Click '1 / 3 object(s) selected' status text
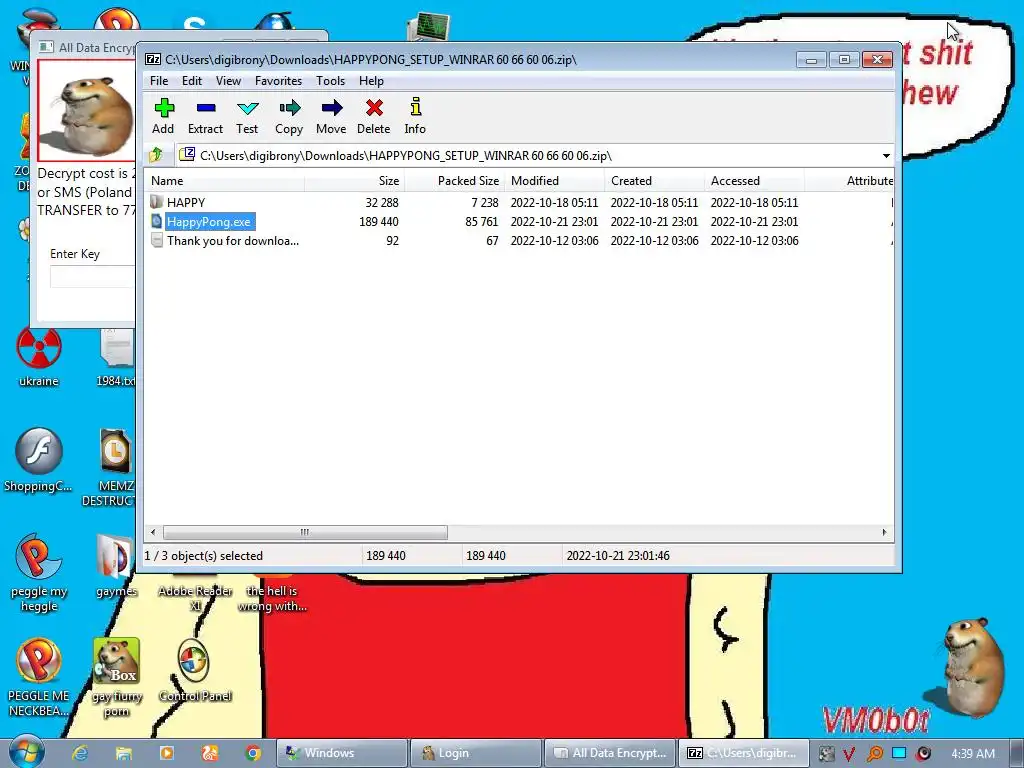 point(203,556)
